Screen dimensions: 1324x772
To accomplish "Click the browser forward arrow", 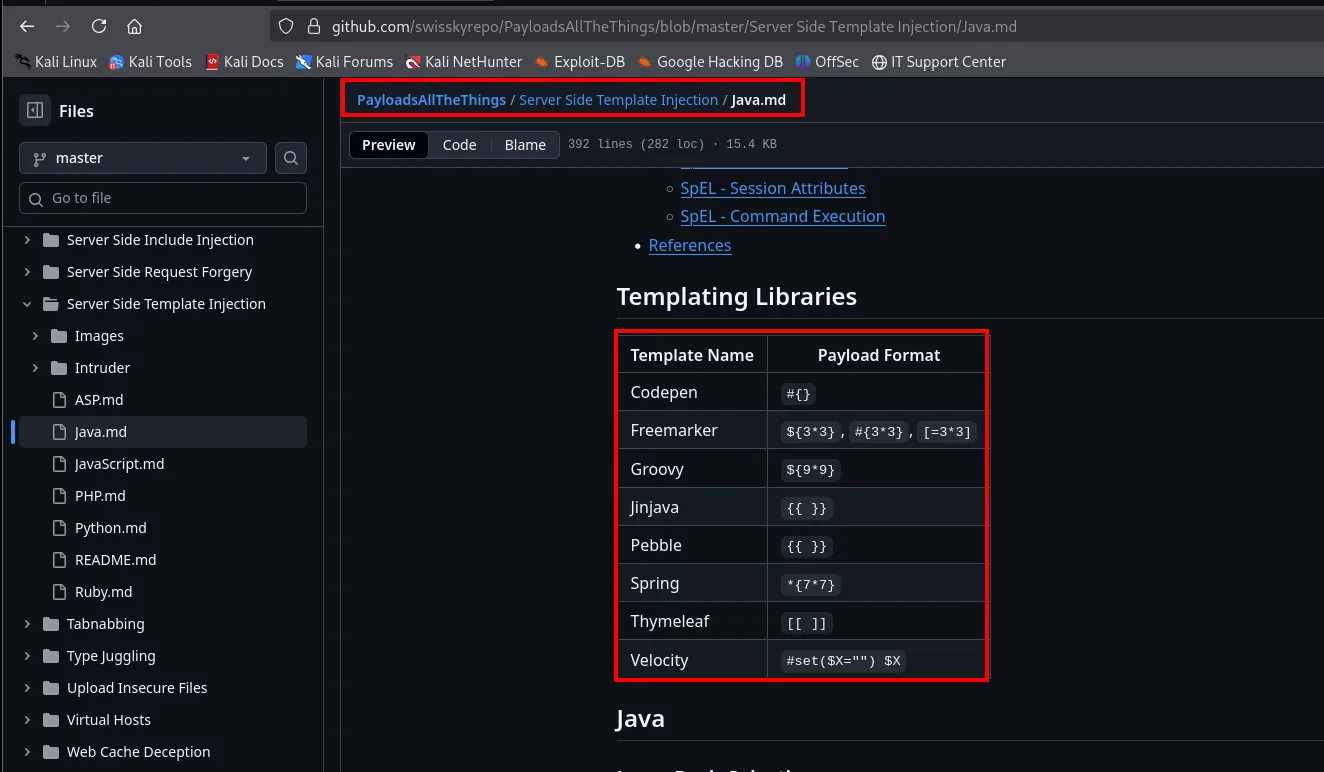I will 62,26.
